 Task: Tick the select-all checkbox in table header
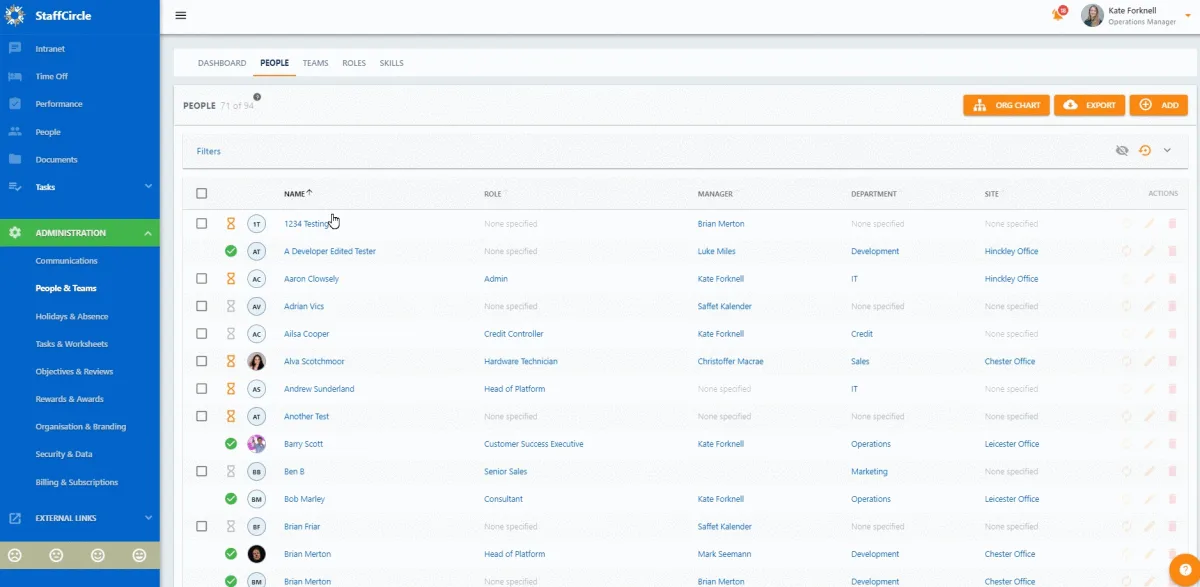(x=202, y=194)
